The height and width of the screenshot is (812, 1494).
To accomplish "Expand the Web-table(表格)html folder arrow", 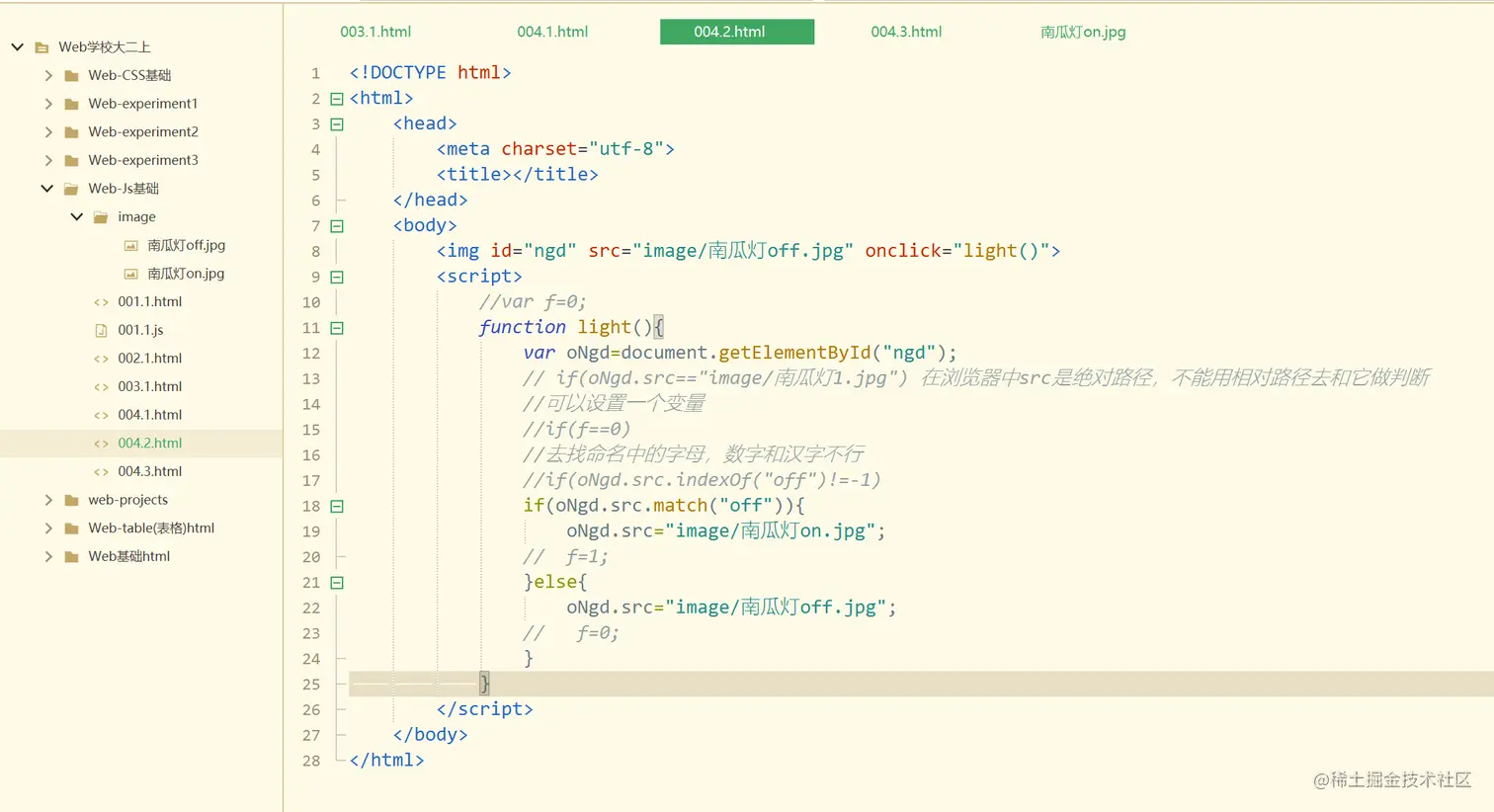I will [x=48, y=528].
